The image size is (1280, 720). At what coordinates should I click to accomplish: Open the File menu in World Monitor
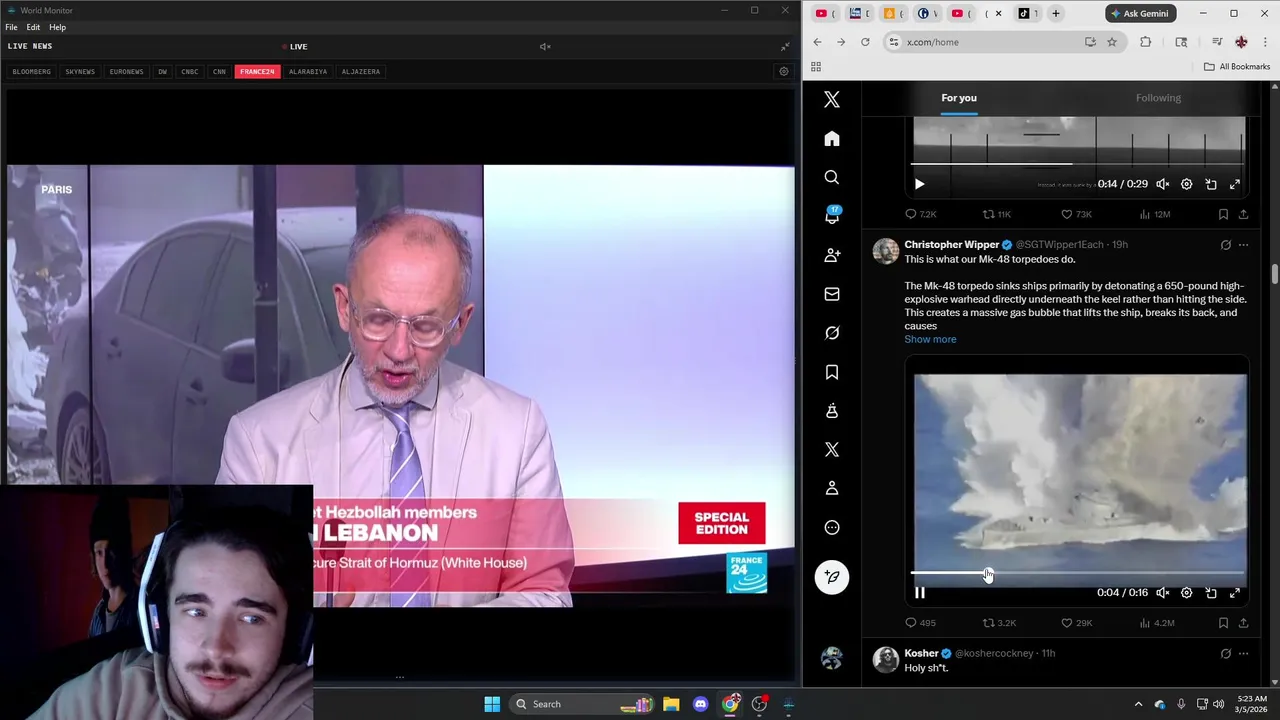[x=11, y=27]
